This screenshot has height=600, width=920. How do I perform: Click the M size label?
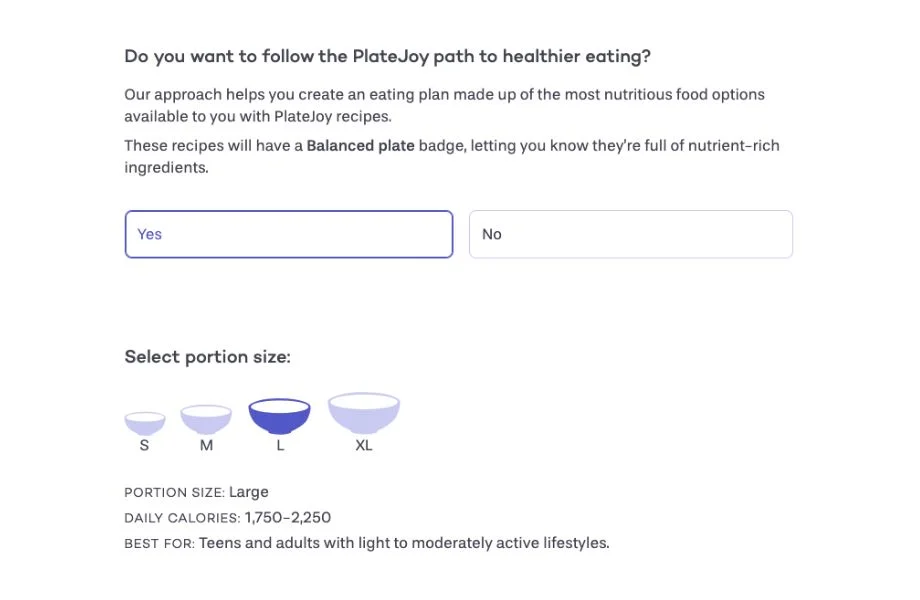coord(206,445)
